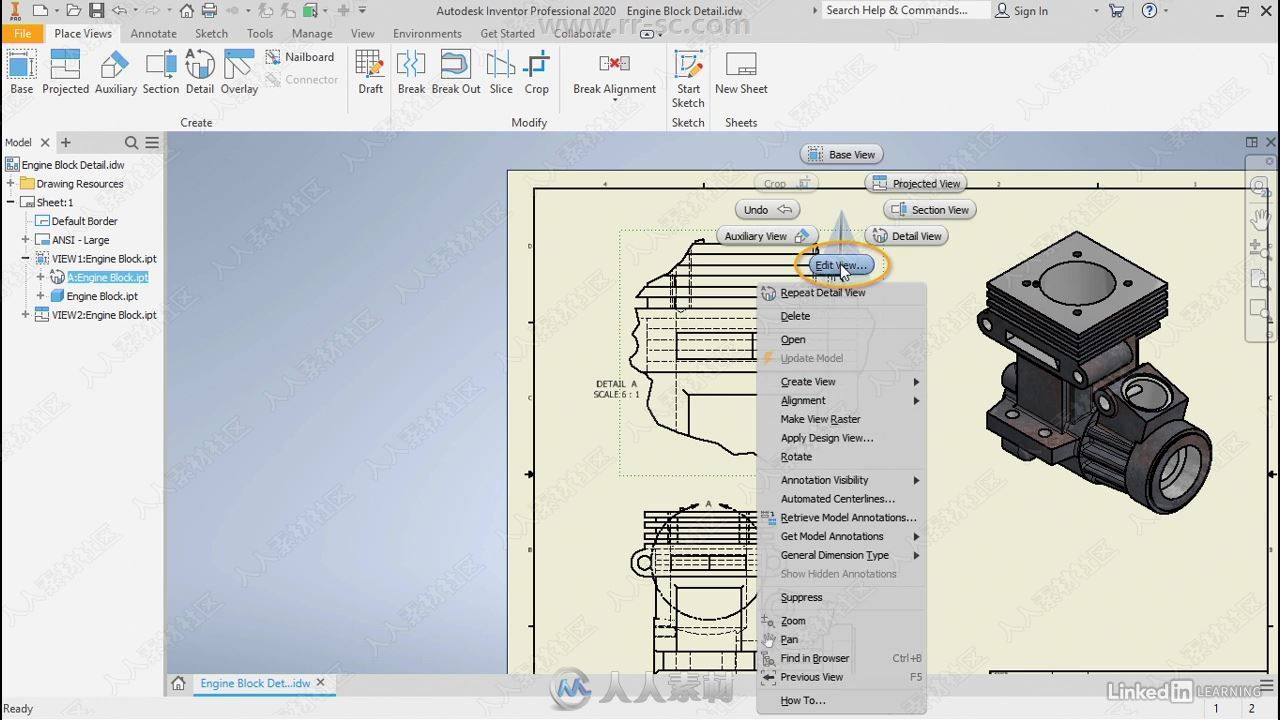
Task: Click the Home icon in quick access toolbar
Action: click(187, 11)
